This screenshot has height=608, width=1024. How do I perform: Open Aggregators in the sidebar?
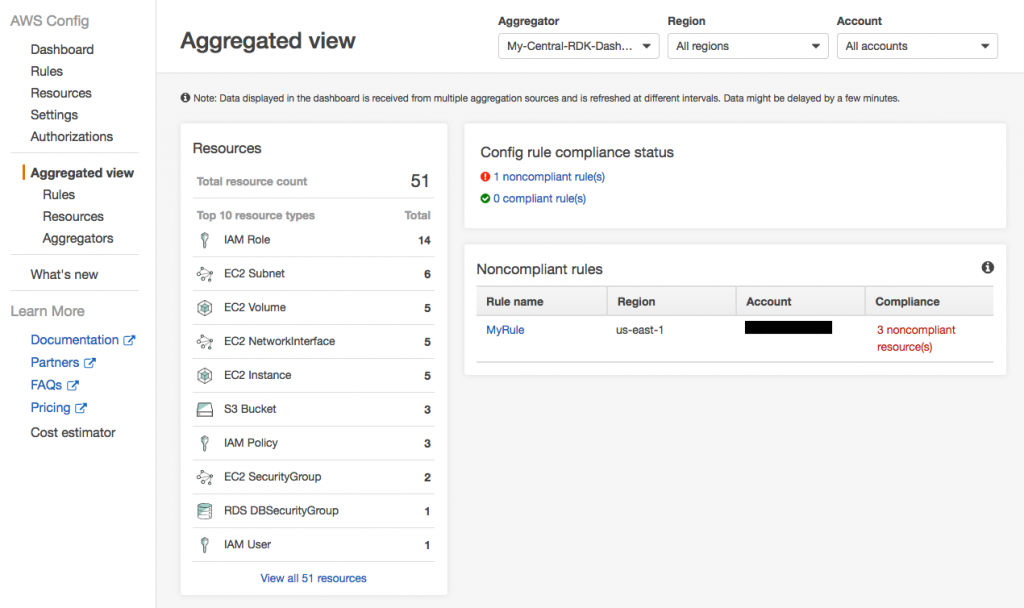point(78,238)
